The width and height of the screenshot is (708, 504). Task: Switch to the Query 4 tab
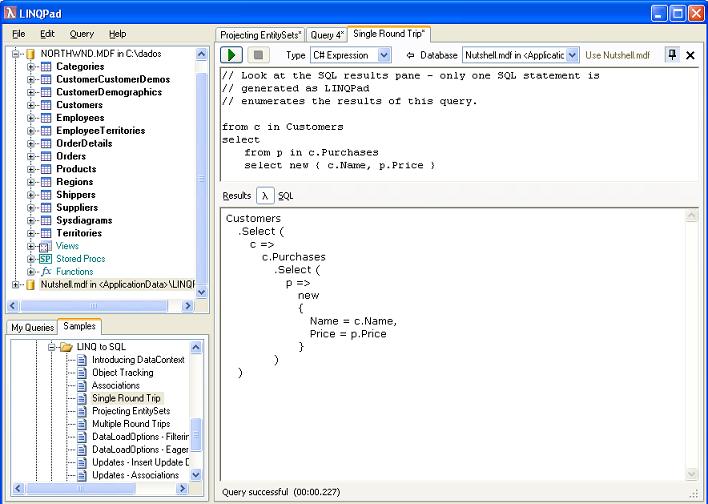click(327, 35)
